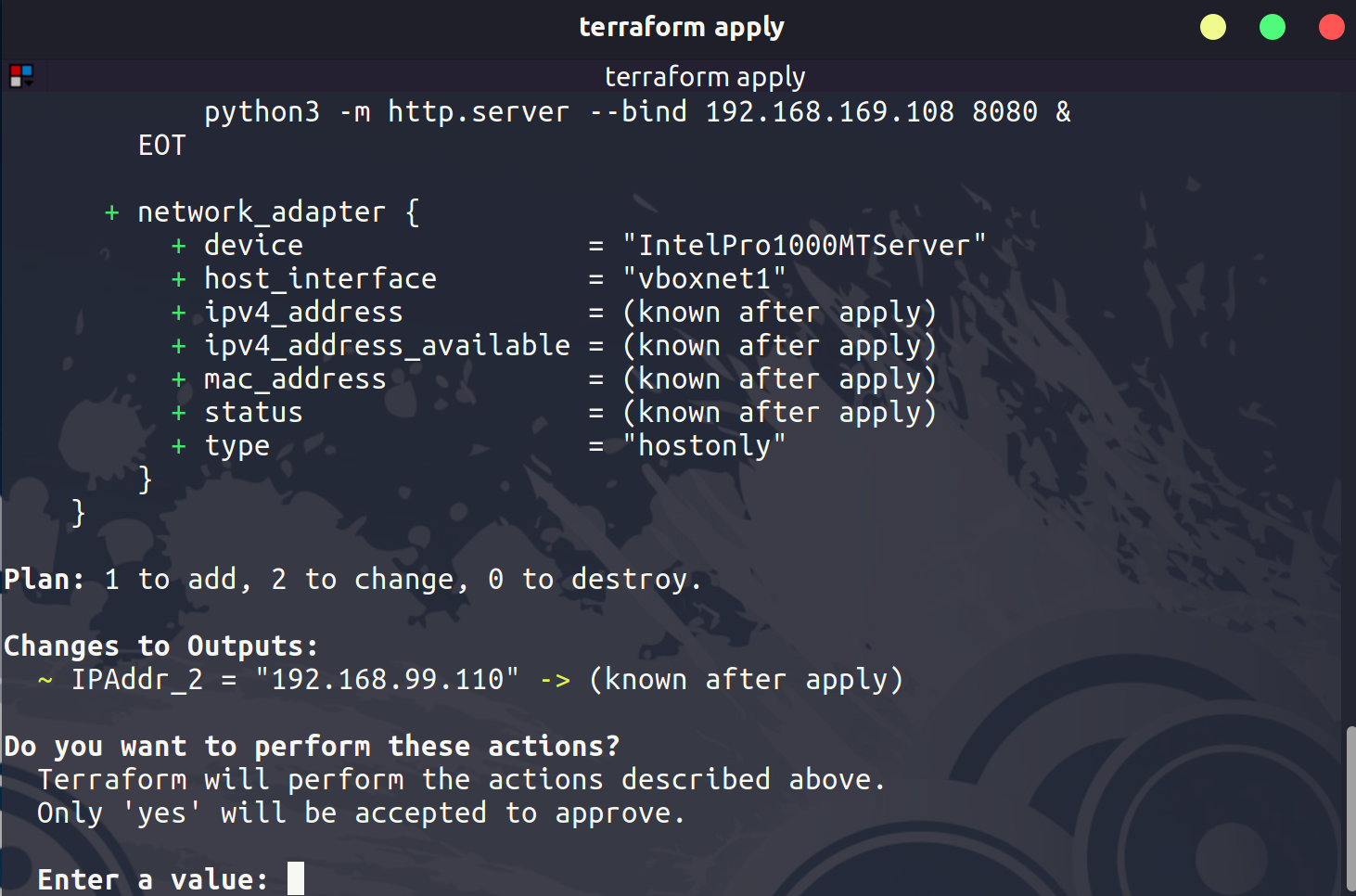
Task: Click the IPAddr_2 output value "192.168.99.110"
Action: click(x=387, y=680)
